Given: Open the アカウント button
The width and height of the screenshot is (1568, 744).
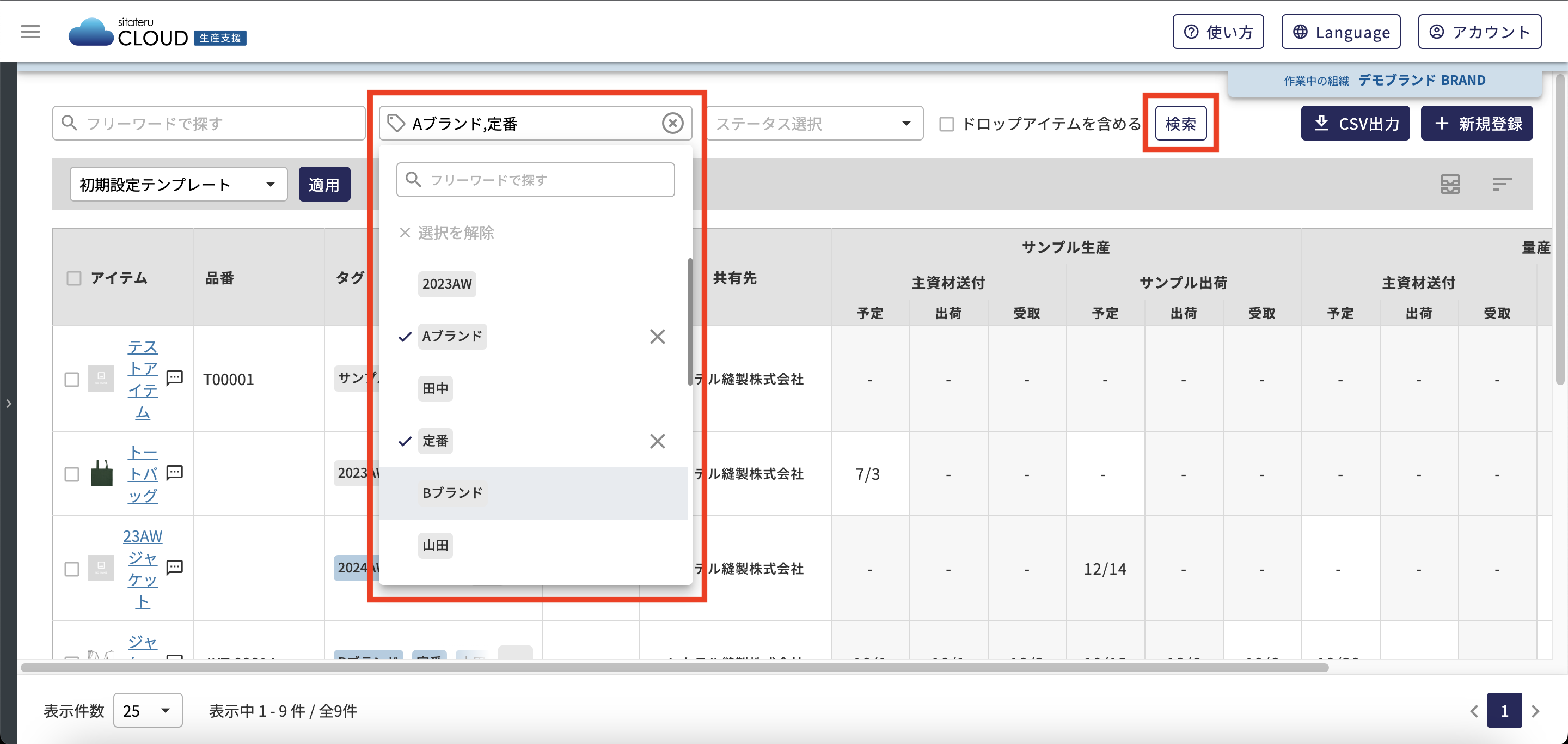Looking at the screenshot, I should tap(1480, 32).
